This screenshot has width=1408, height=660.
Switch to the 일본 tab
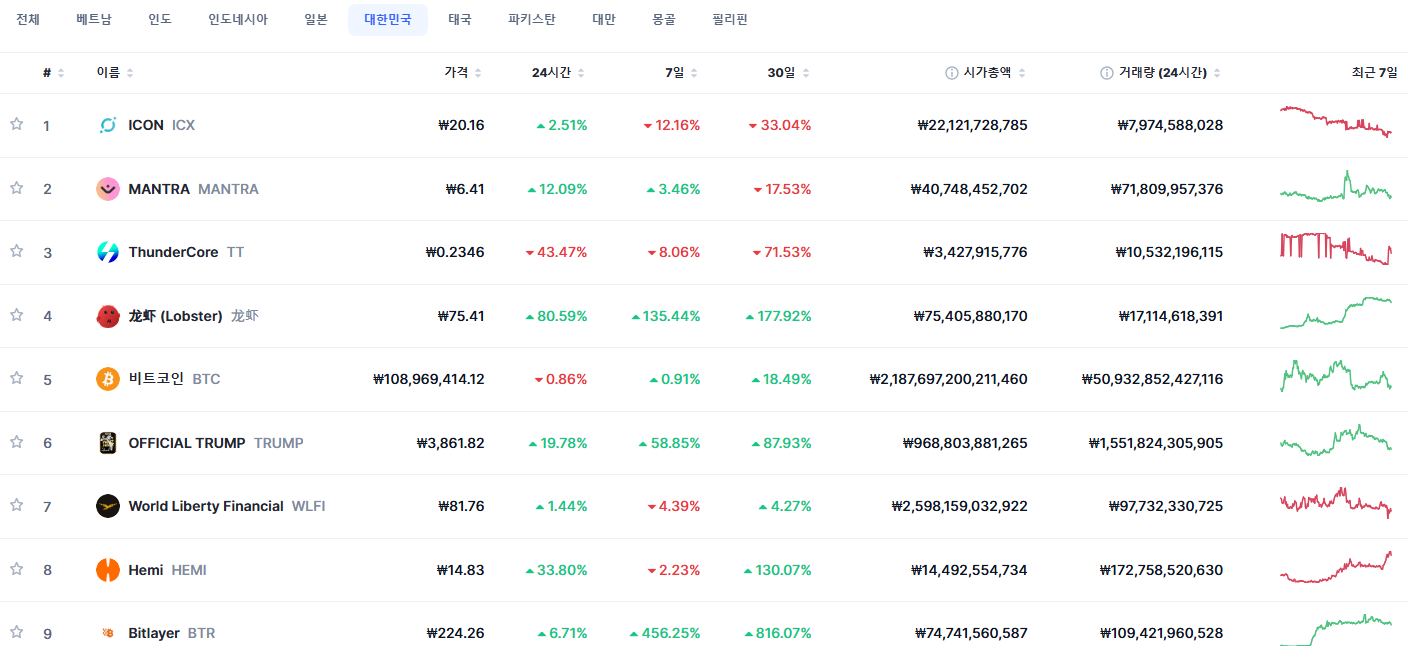[316, 20]
